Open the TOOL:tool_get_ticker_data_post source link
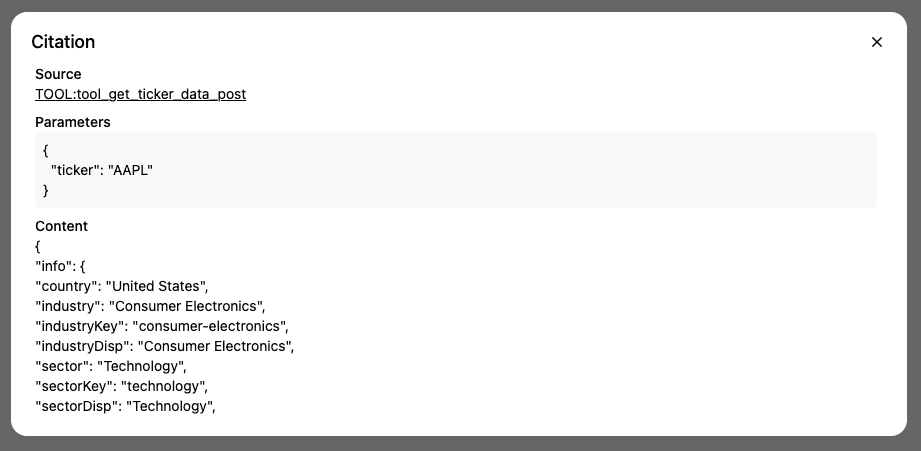This screenshot has width=921, height=451. click(140, 94)
